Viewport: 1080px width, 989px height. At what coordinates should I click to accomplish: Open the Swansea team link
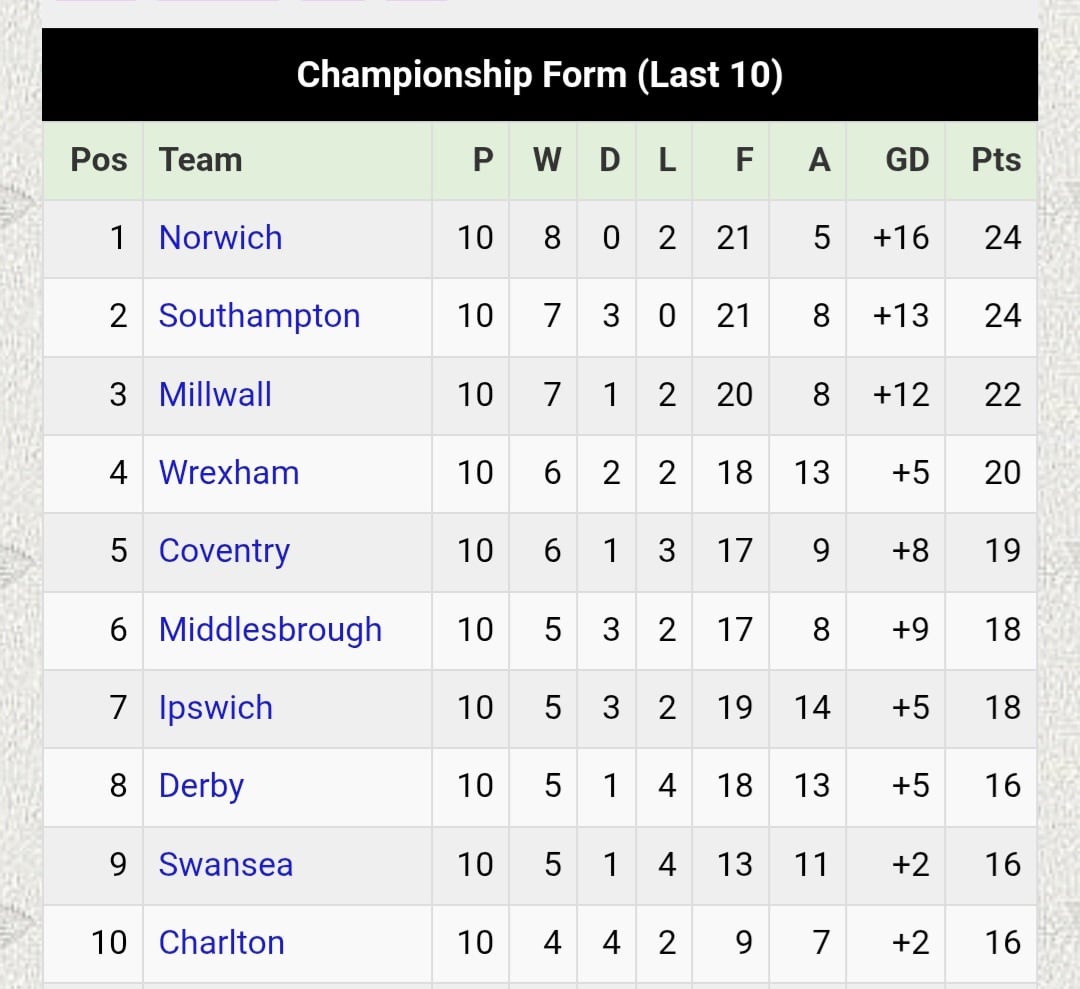[226, 864]
